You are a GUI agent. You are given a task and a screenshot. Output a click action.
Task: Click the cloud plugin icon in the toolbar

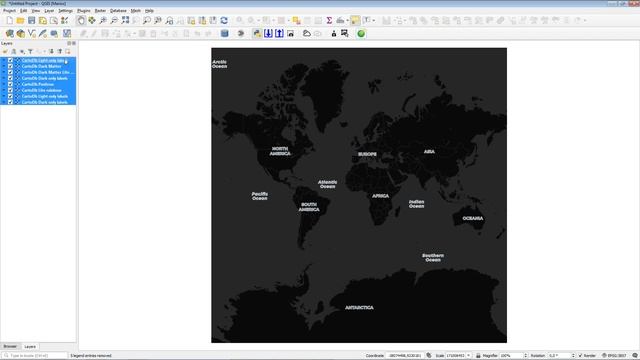(307, 33)
